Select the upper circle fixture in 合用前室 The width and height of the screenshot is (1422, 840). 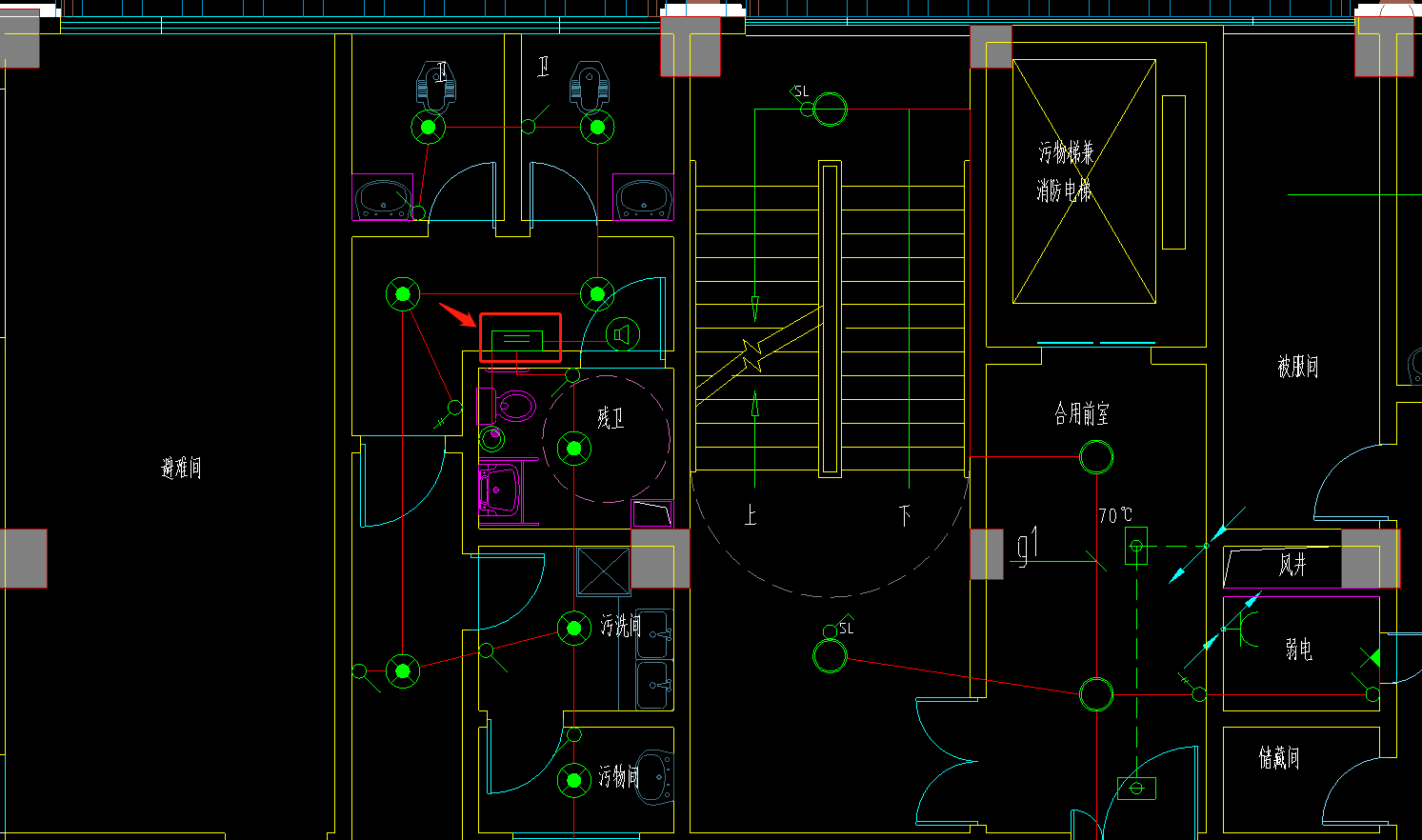(x=1096, y=457)
